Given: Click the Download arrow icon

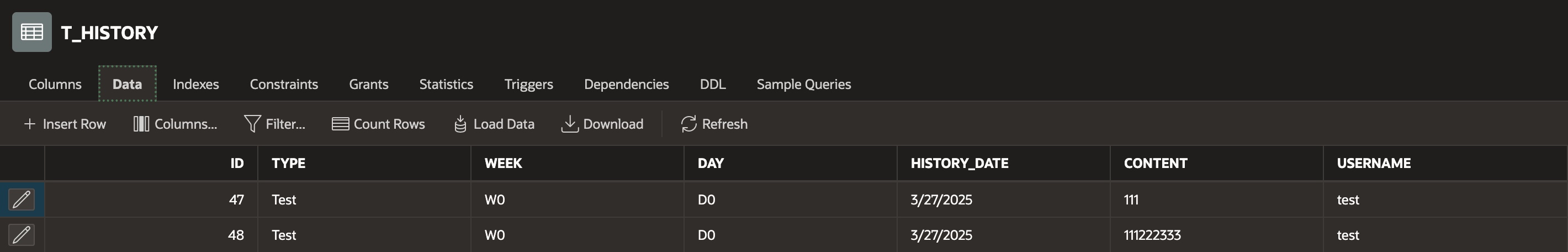Looking at the screenshot, I should point(569,124).
